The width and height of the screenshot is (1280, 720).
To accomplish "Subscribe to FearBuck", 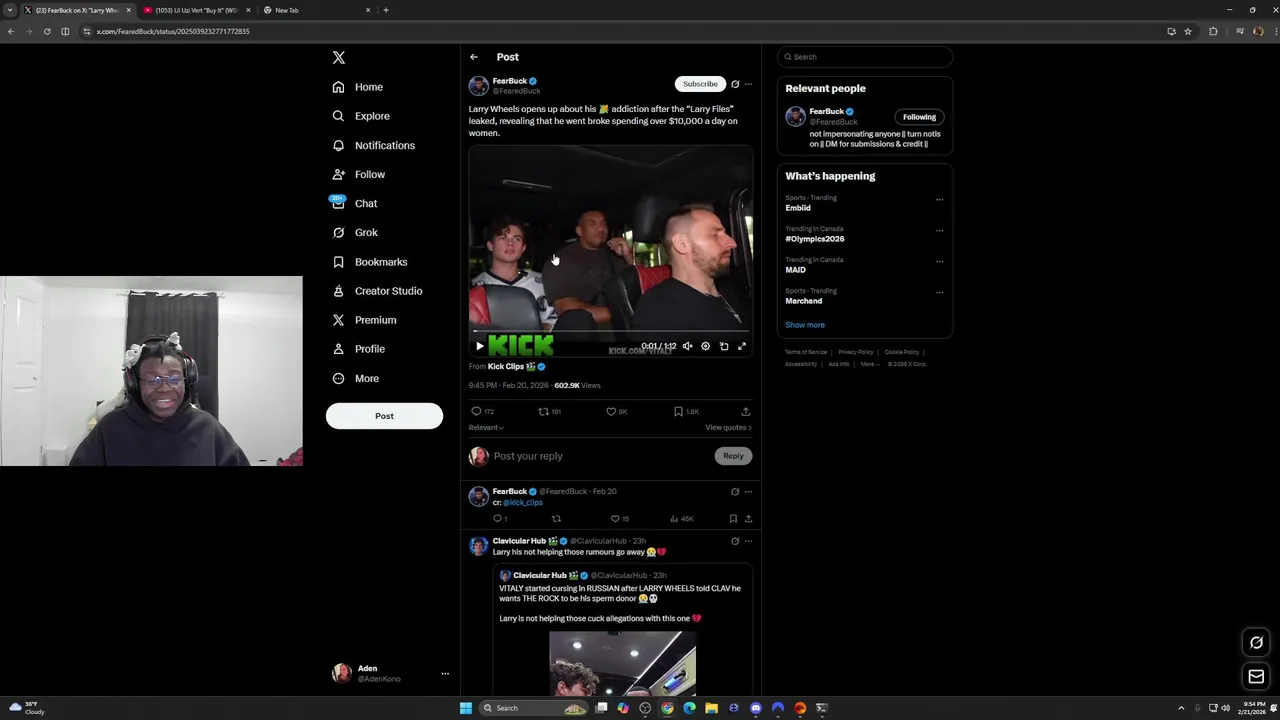I will point(700,84).
